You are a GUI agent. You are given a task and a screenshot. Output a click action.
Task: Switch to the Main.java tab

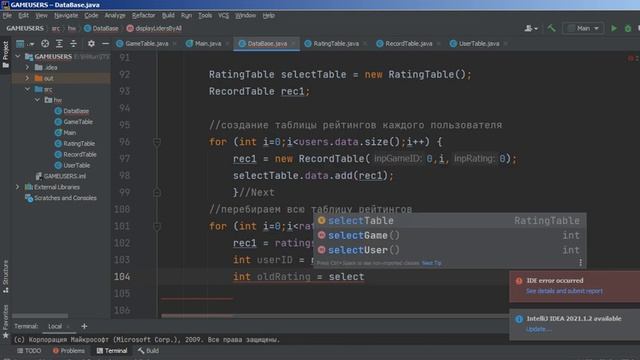[207, 43]
